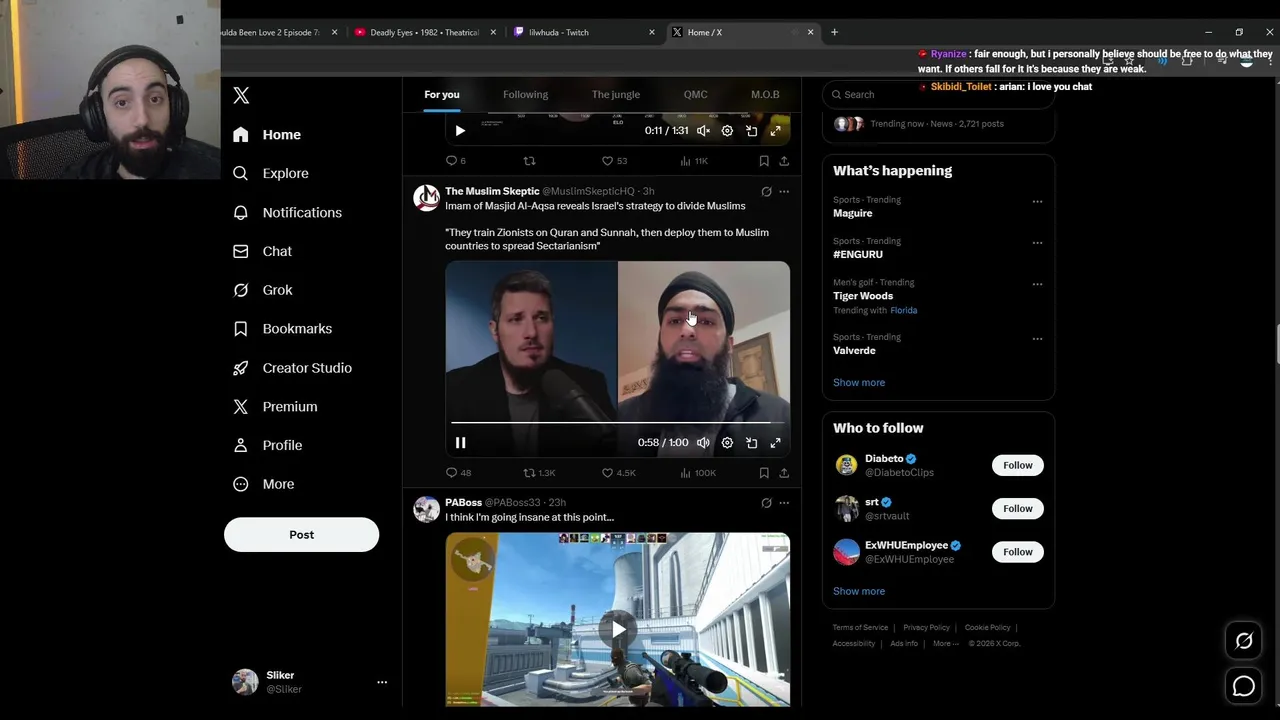The image size is (1280, 720).
Task: Toggle picture-in-picture on Muslim Skeptic video
Action: point(751,442)
